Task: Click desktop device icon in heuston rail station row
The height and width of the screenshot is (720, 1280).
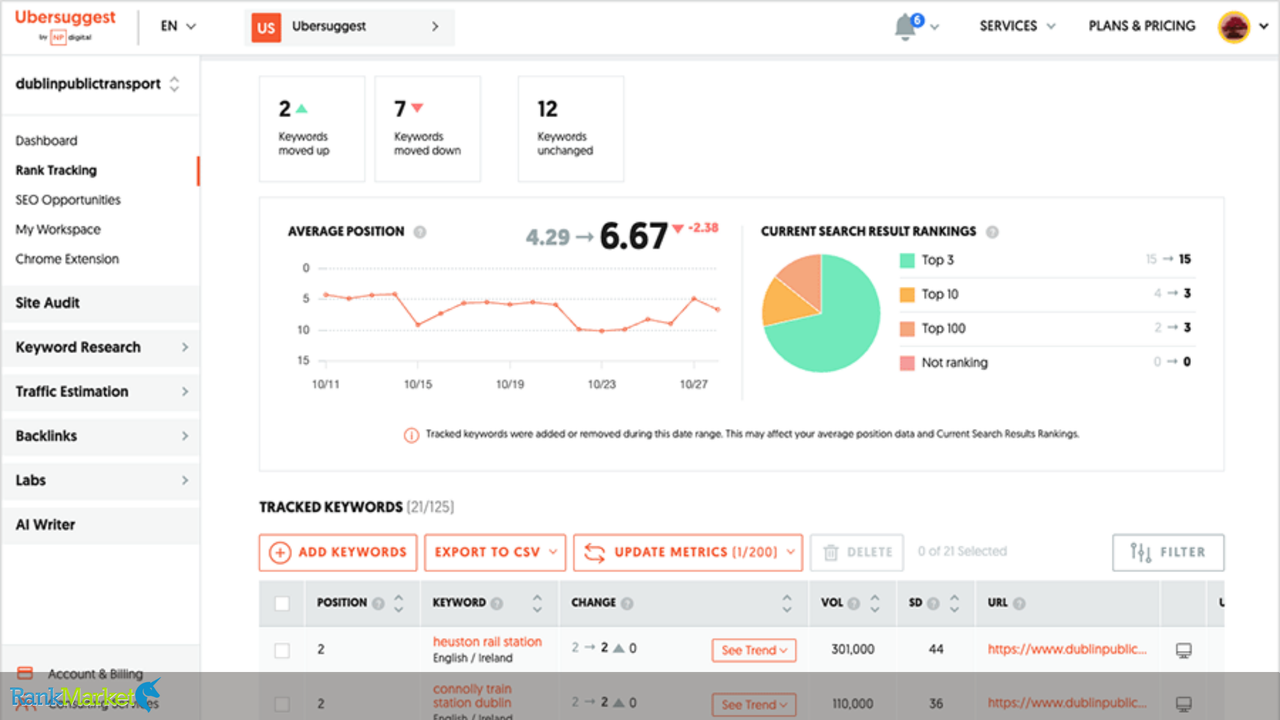Action: pos(1184,650)
